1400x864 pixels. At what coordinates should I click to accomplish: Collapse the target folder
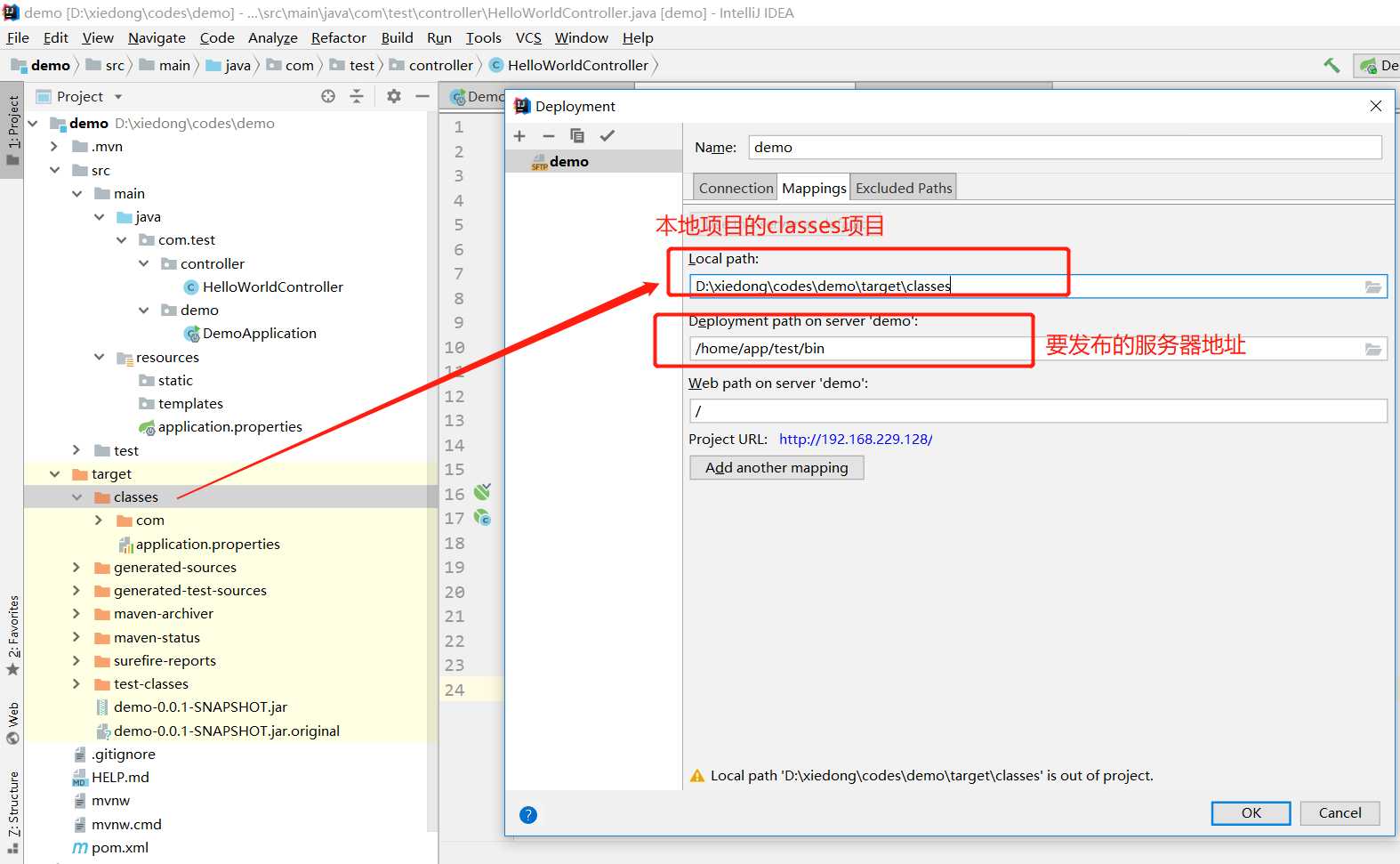point(54,473)
